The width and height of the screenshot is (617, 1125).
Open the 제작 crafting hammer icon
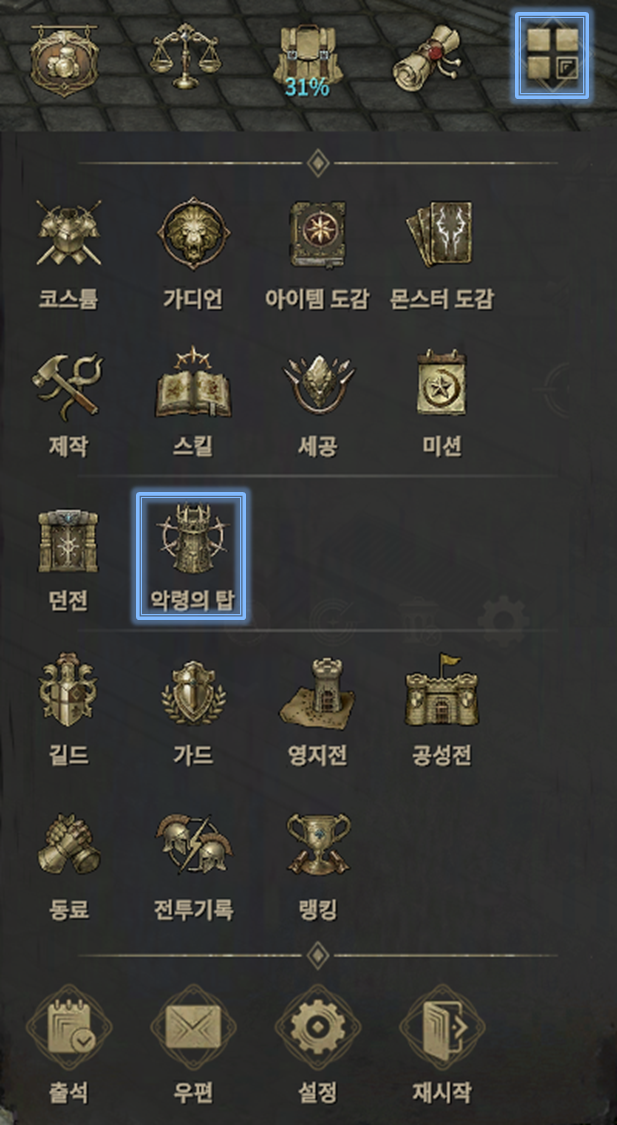click(69, 403)
